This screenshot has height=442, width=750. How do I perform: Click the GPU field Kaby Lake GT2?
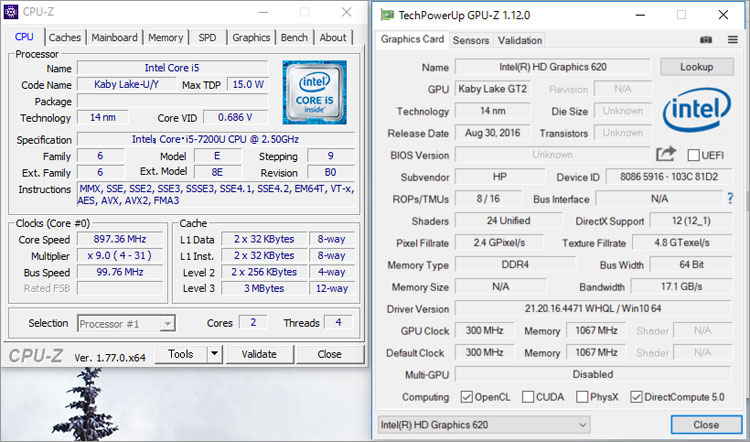[492, 89]
